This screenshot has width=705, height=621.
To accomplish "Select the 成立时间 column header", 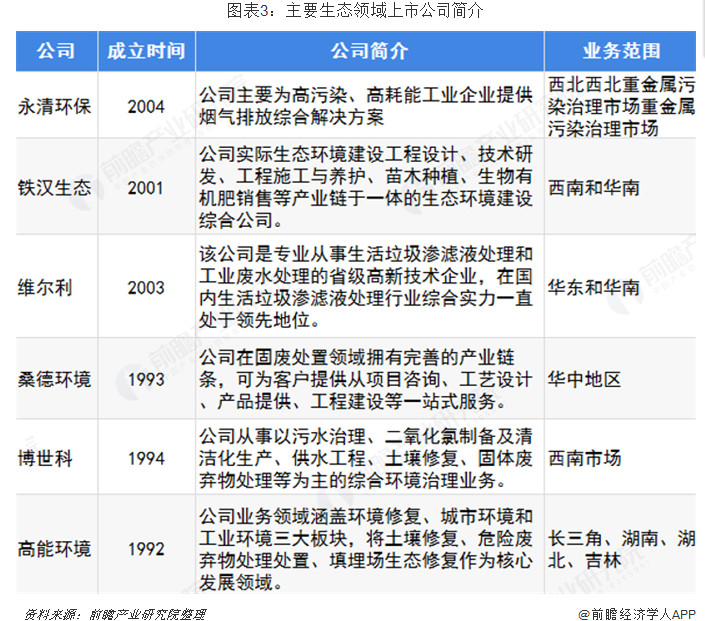I will 146,50.
